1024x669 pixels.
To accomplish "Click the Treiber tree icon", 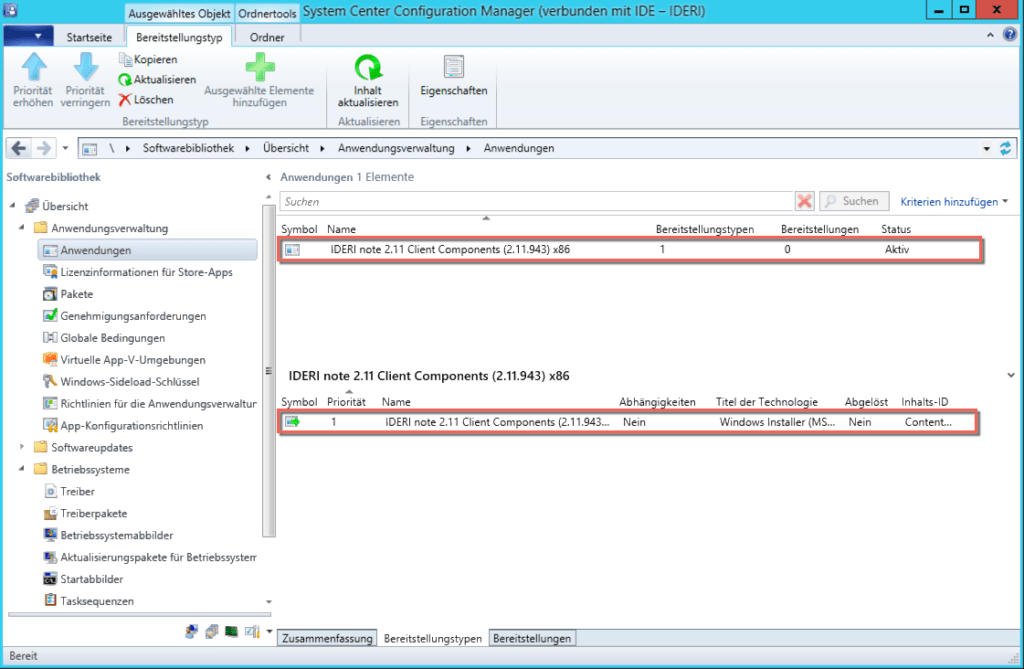I will [x=50, y=491].
